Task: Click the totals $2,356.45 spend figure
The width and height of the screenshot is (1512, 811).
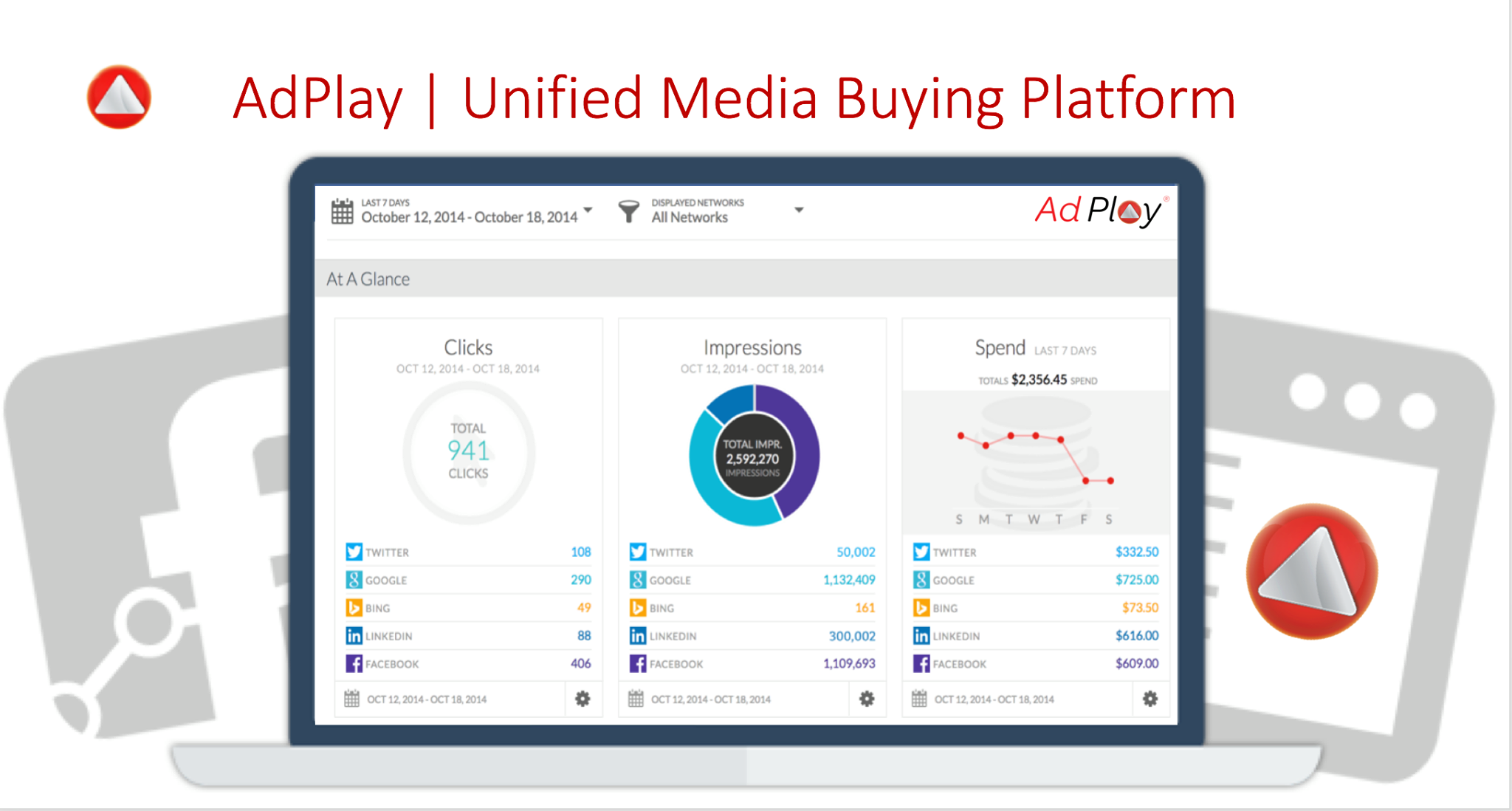Action: (x=1039, y=380)
